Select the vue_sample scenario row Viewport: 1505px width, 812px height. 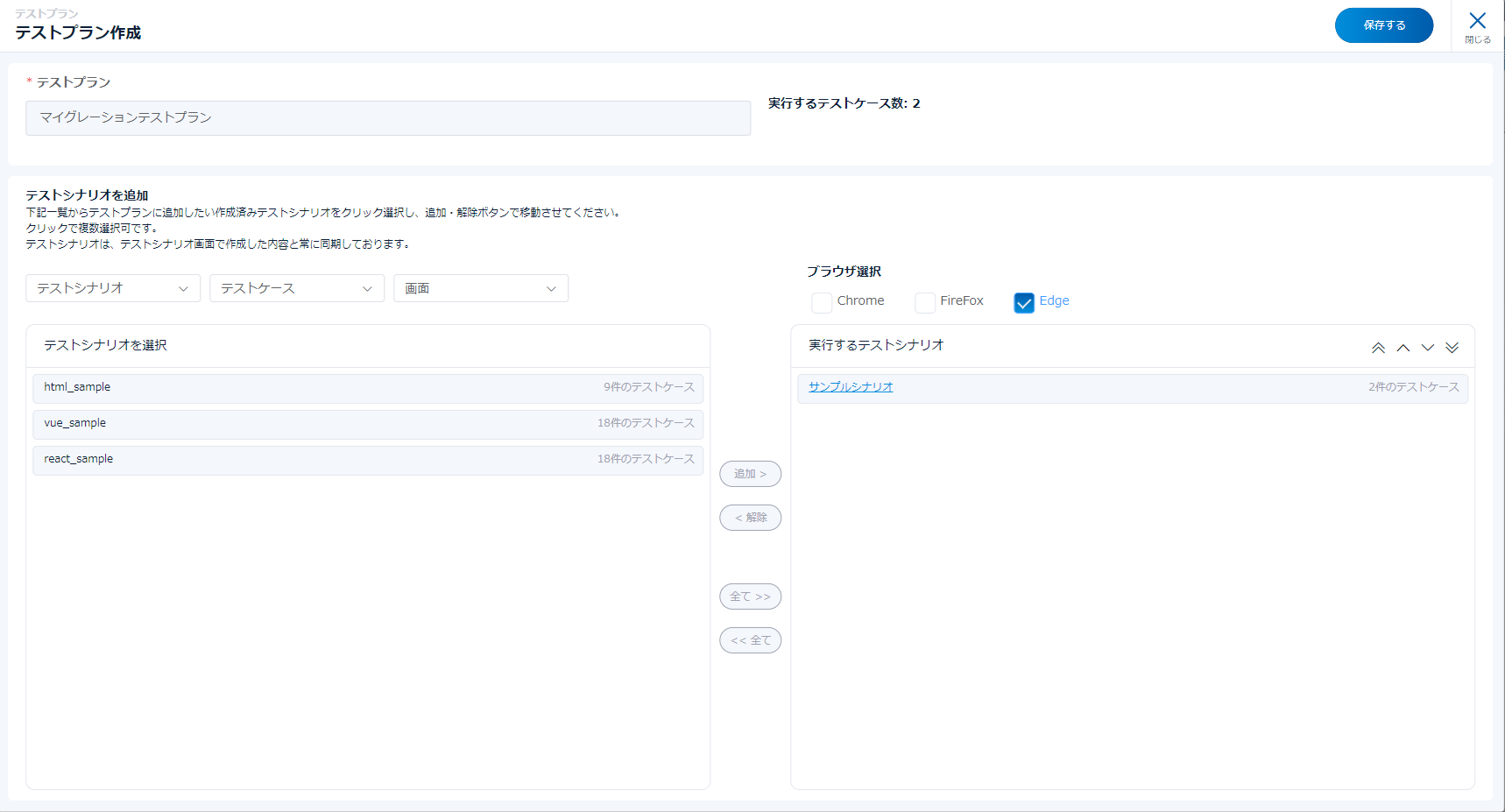click(368, 425)
